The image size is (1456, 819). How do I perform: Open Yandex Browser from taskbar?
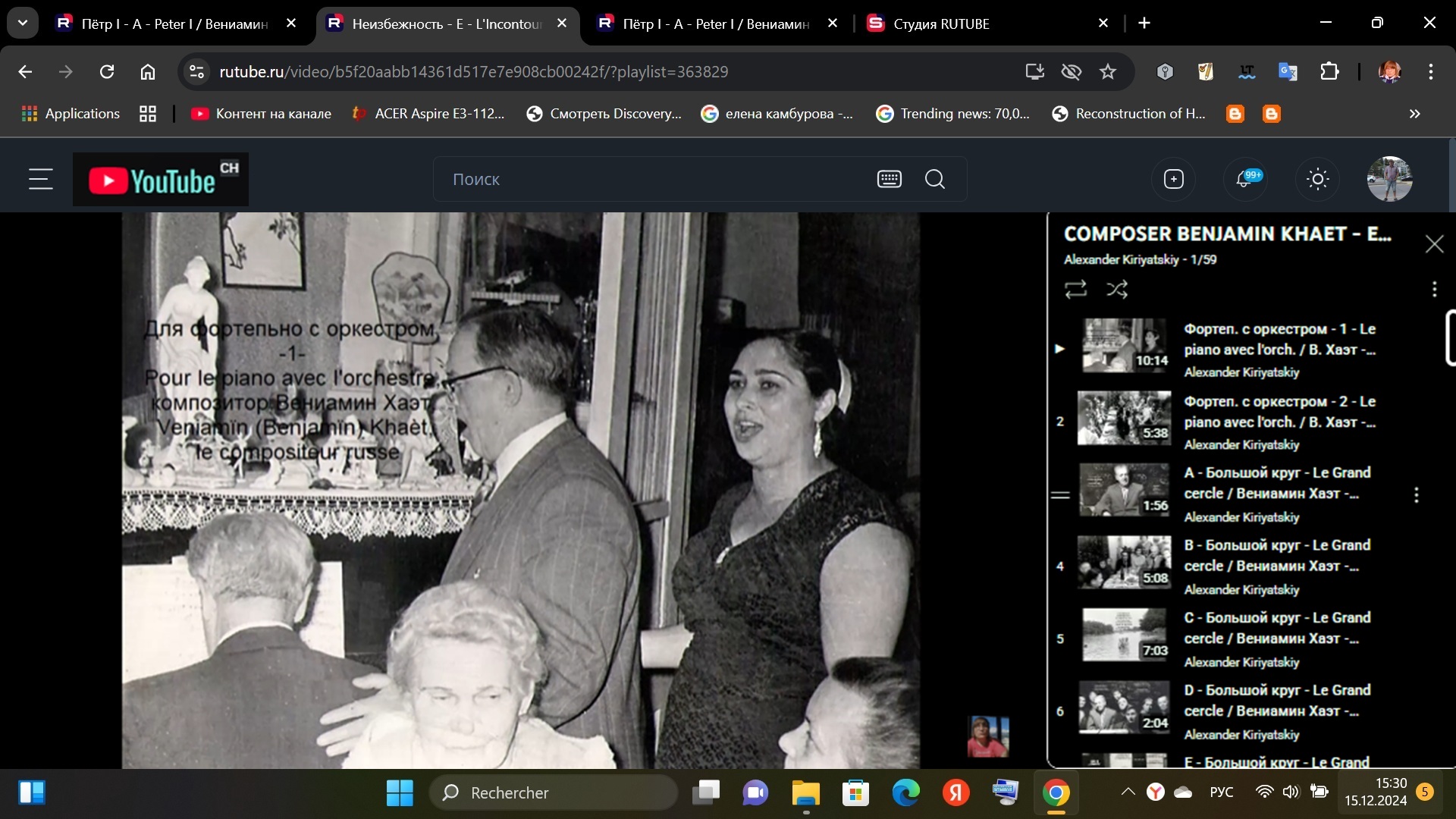tap(955, 793)
